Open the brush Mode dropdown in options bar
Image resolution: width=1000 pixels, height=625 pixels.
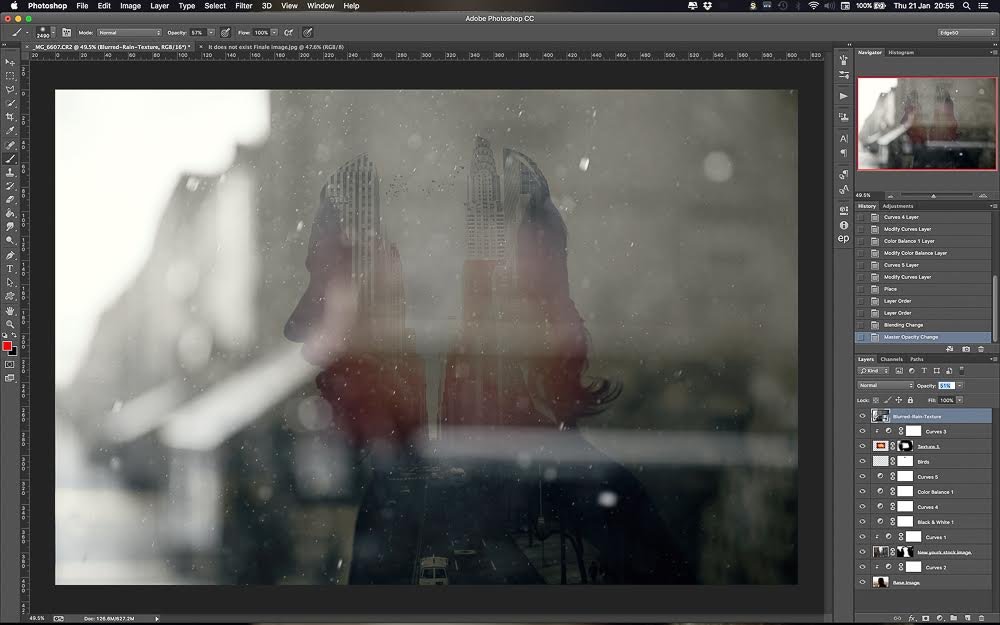tap(128, 32)
